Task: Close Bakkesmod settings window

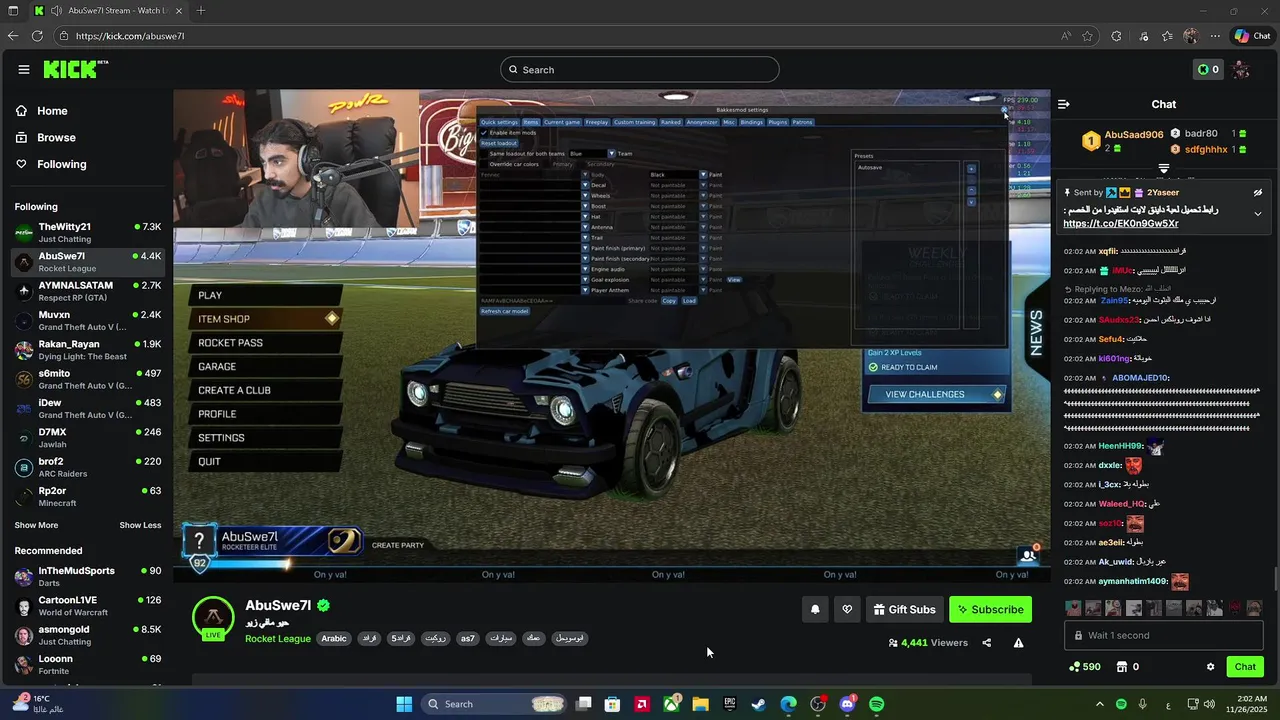Action: click(x=1005, y=110)
